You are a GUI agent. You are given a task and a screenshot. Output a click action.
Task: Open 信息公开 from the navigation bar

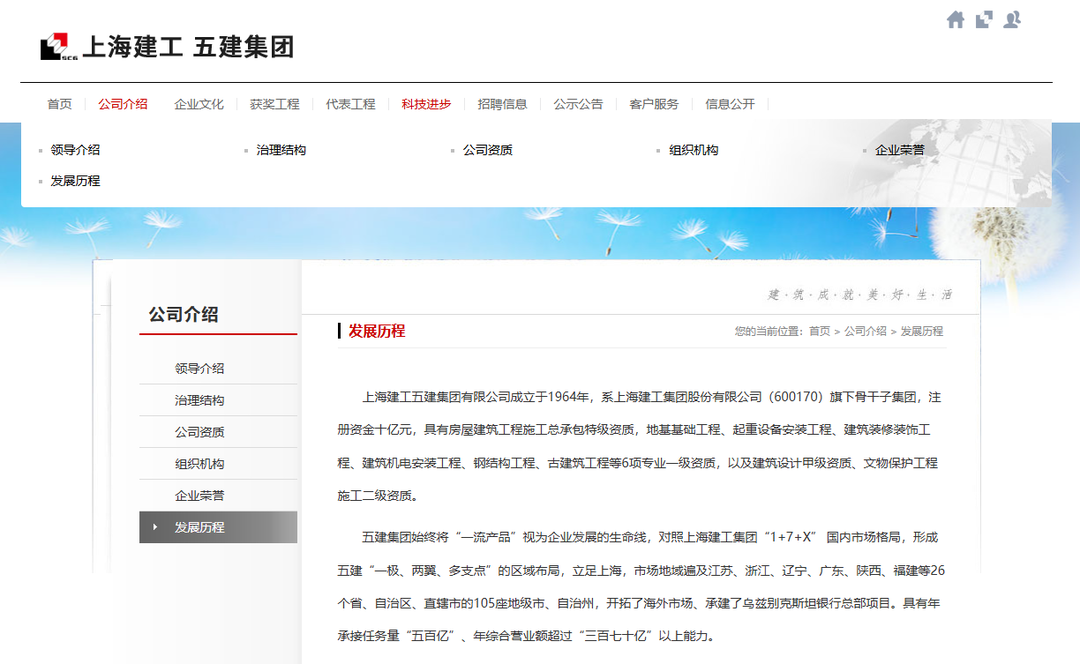730,104
